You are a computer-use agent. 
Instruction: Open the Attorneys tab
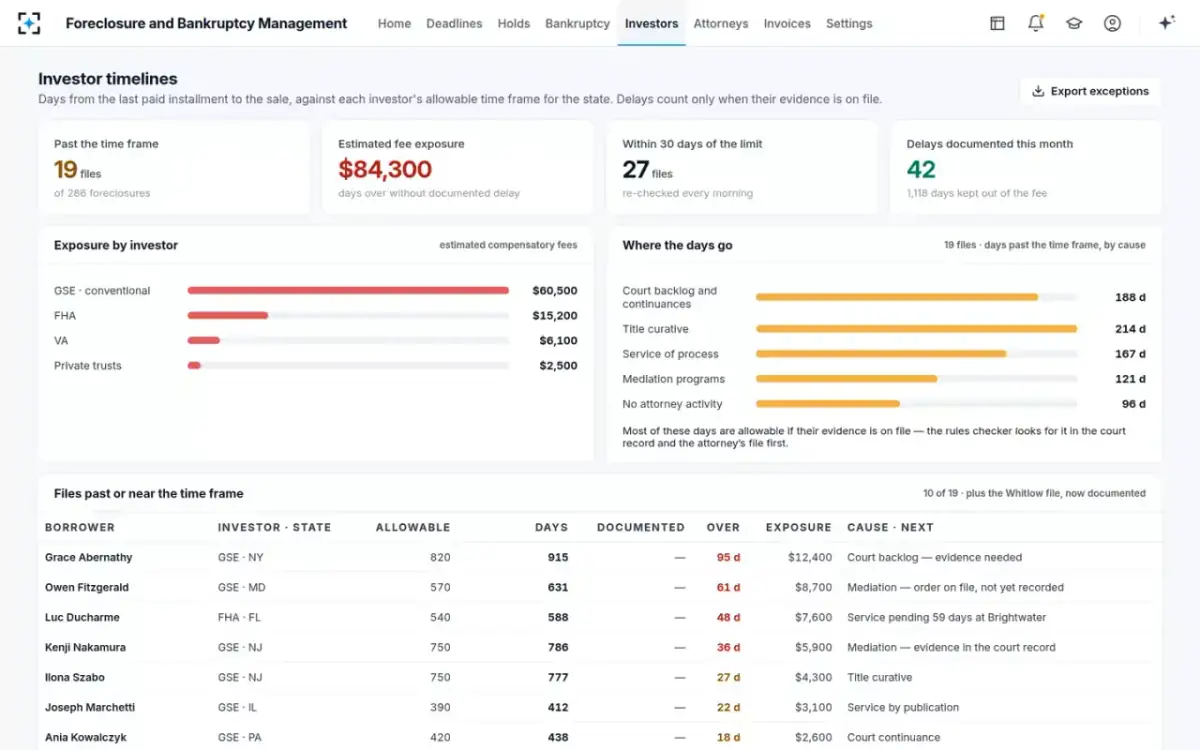721,23
